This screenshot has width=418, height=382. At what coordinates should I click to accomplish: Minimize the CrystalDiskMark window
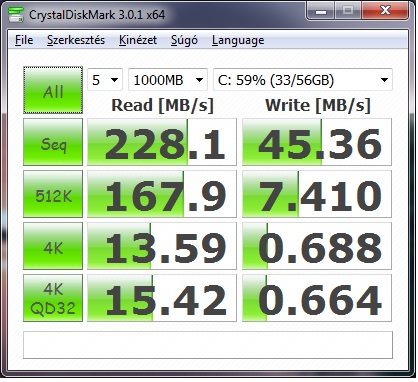[x=321, y=11]
